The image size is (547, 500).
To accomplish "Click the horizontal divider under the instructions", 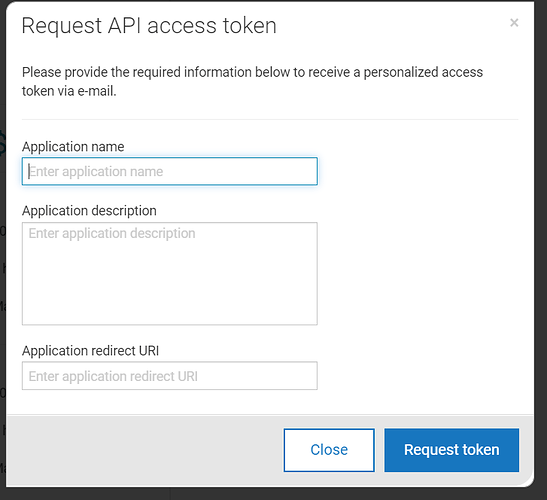I will pos(270,119).
